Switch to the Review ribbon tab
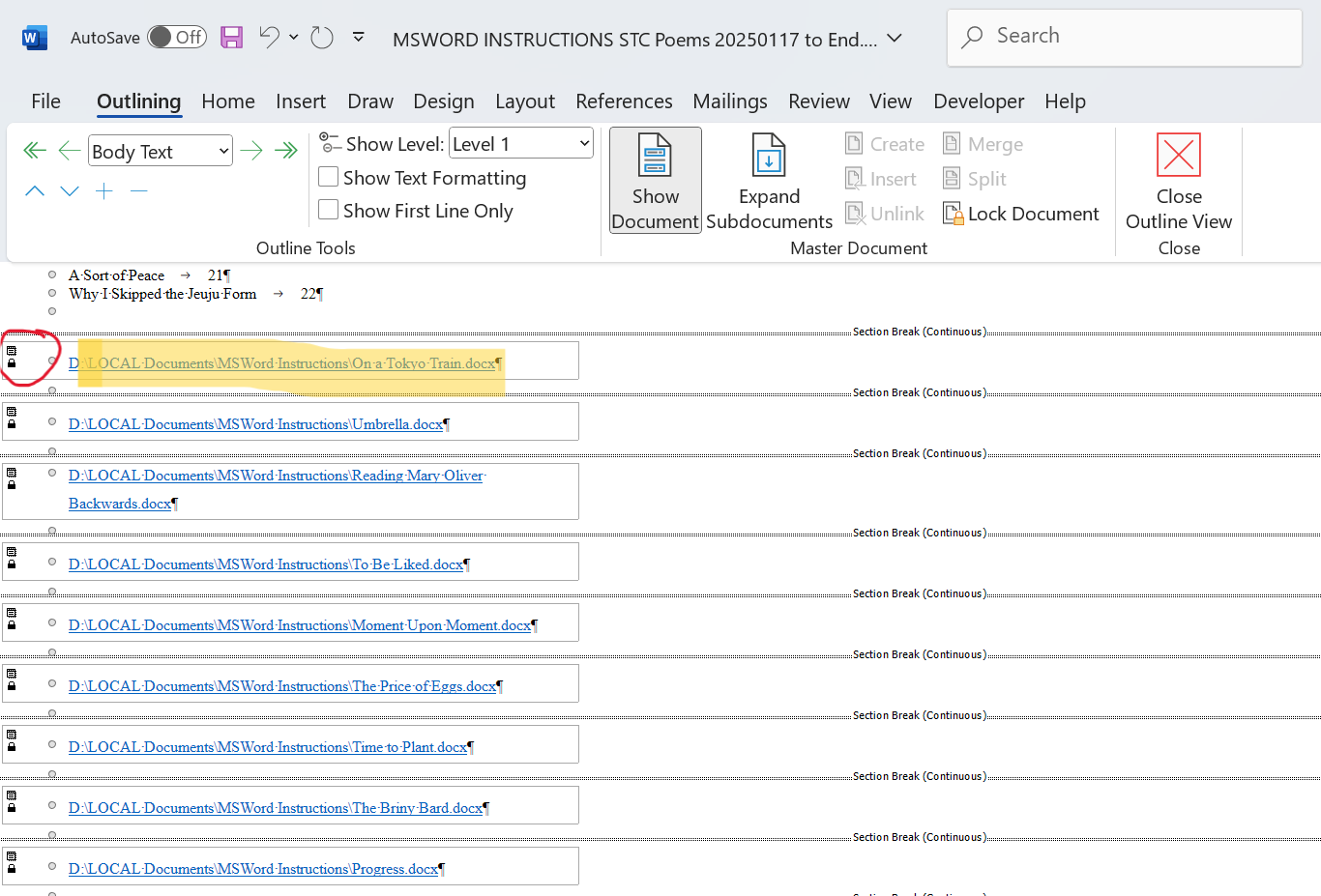Viewport: 1321px width, 896px height. pos(818,101)
